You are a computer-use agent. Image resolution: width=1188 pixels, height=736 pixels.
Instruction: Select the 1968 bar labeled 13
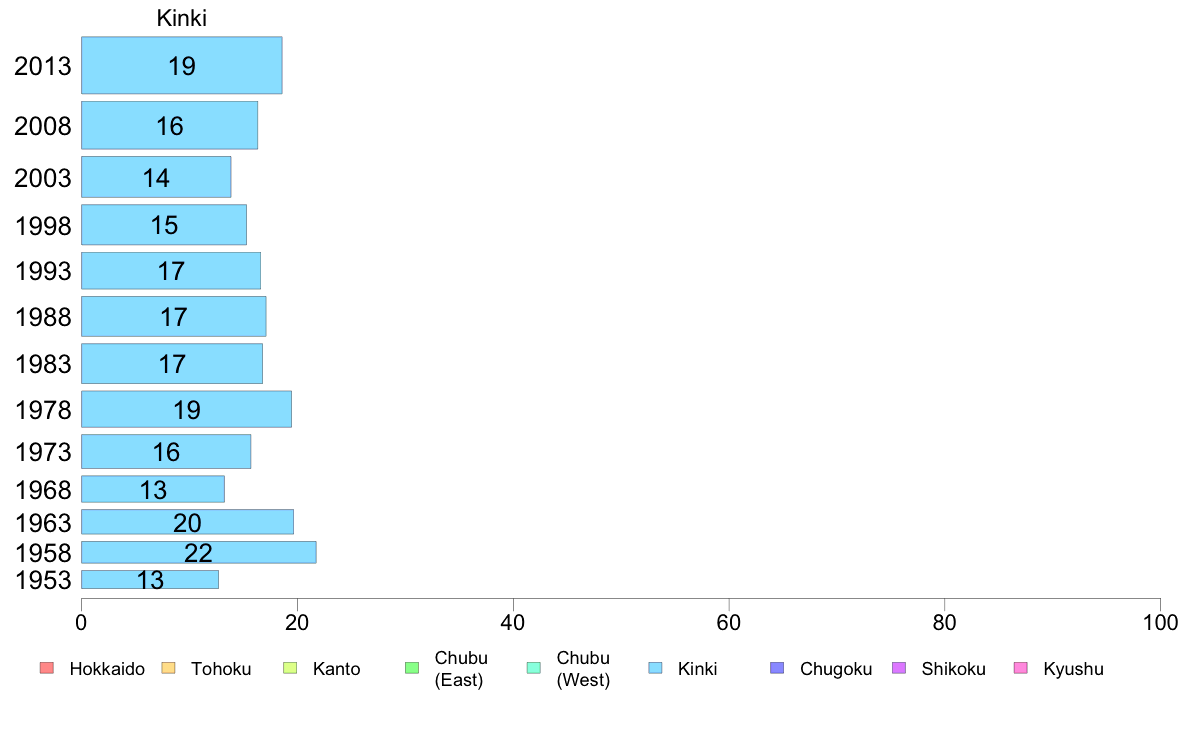point(153,489)
